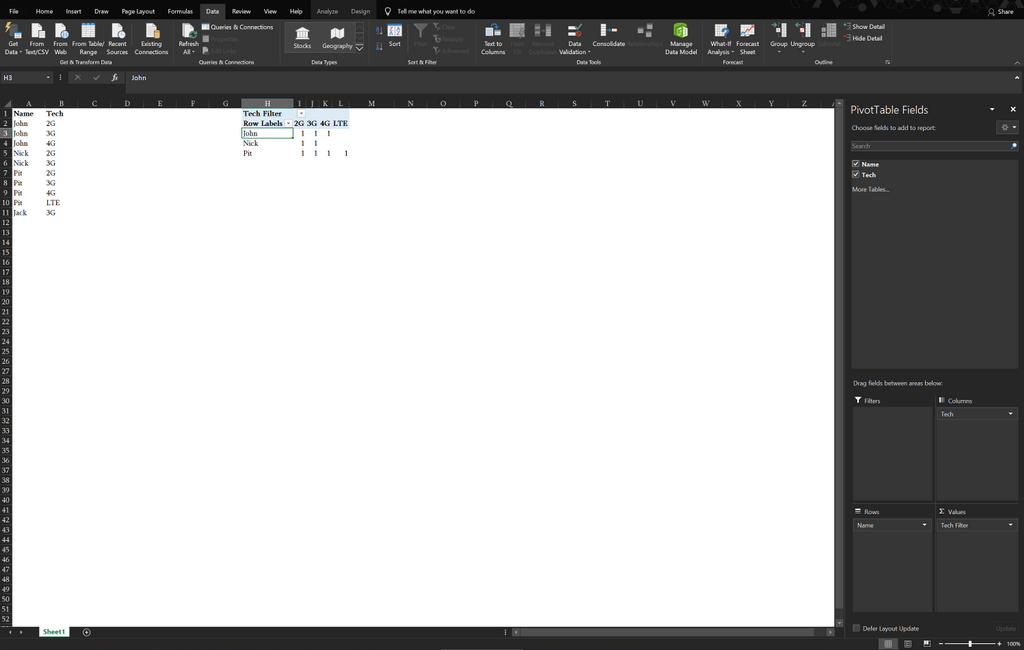Open the Outline dialog launcher
The width and height of the screenshot is (1024, 650).
pos(888,62)
